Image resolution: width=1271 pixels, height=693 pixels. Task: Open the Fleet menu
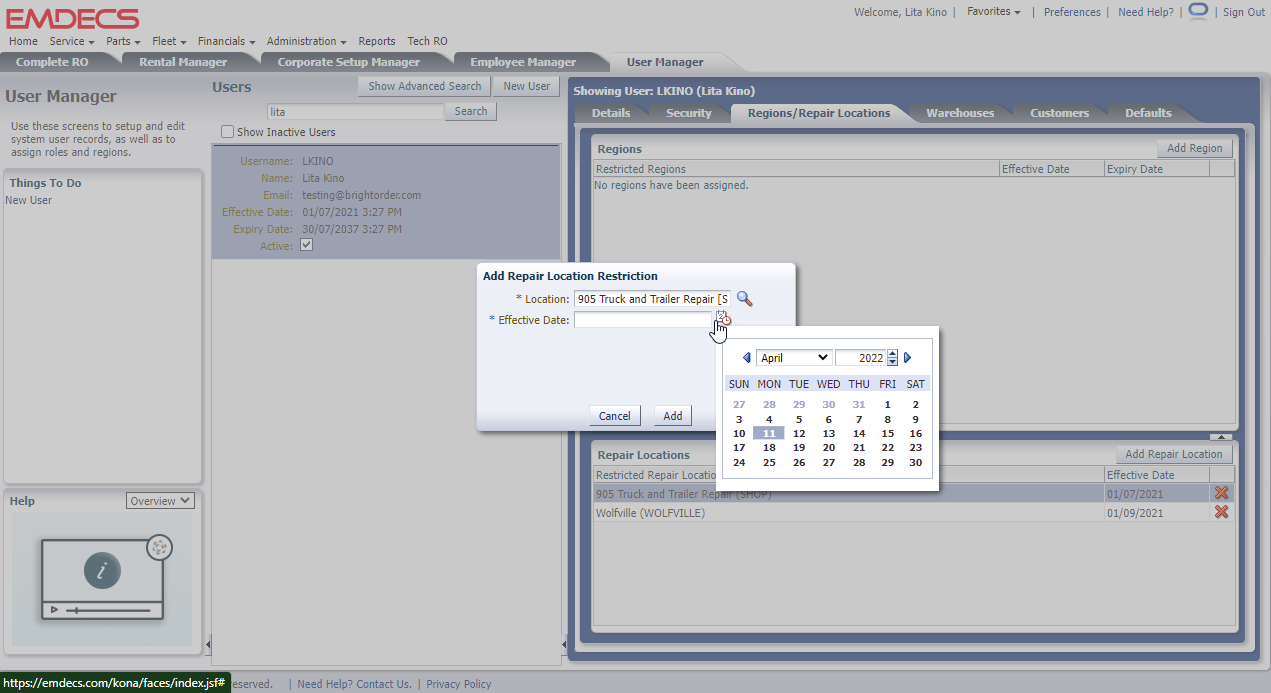(170, 41)
